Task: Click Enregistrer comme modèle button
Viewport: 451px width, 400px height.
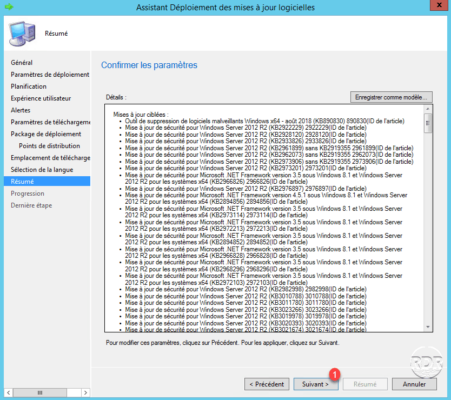Action: pos(391,97)
